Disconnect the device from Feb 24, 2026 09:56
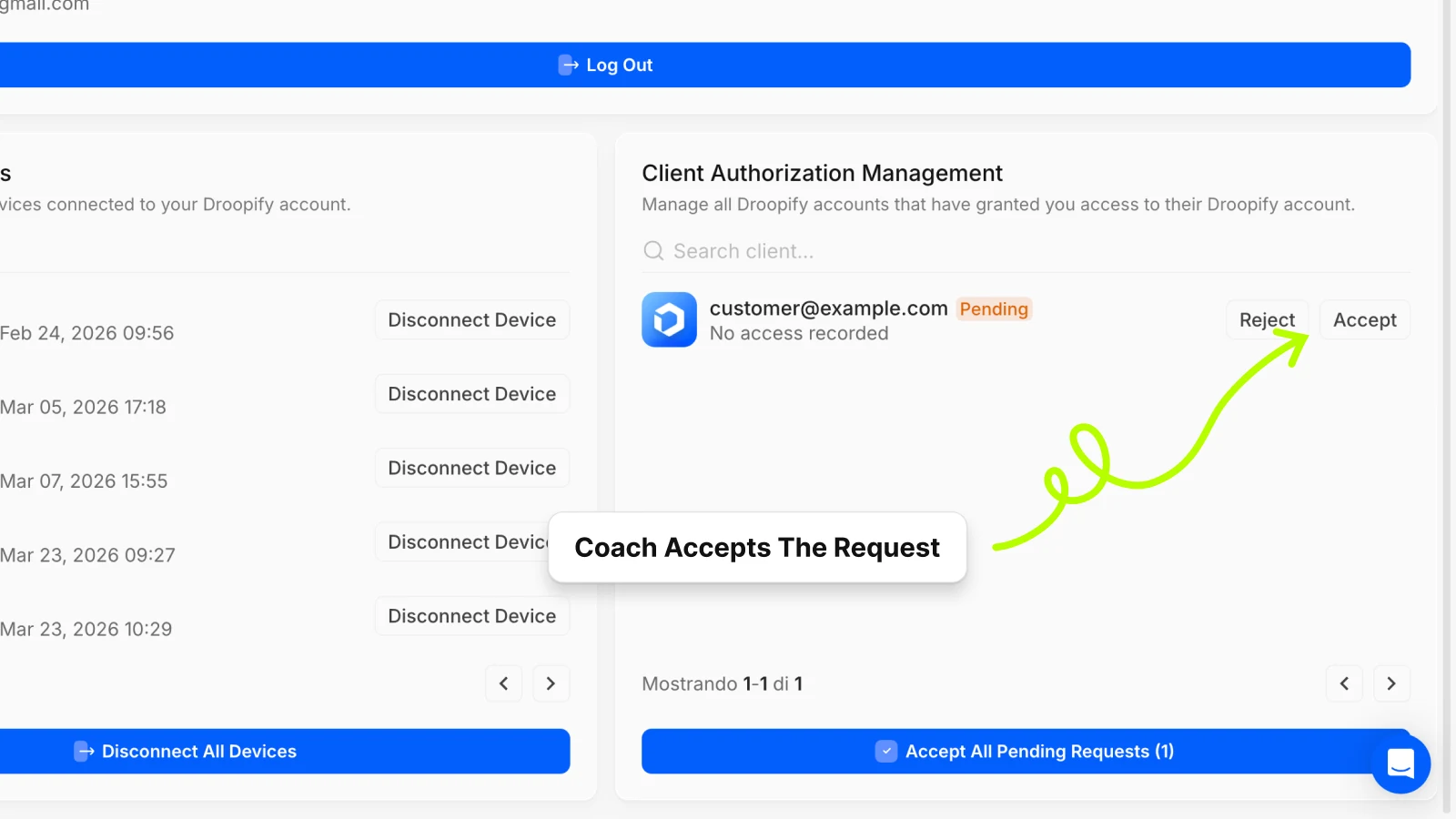1456x819 pixels. point(471,320)
